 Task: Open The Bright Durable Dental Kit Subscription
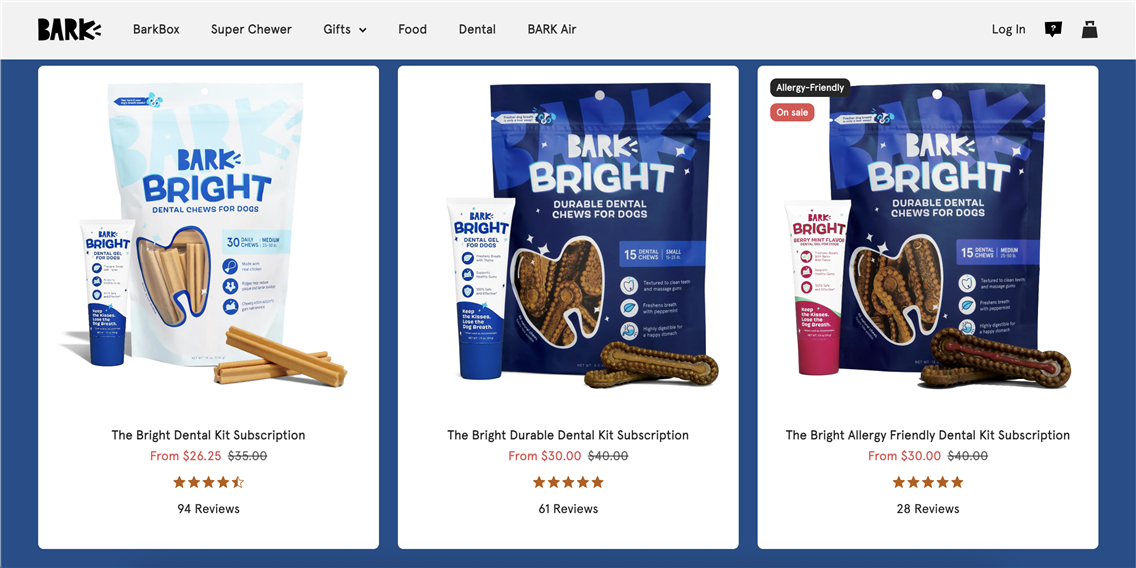(568, 435)
